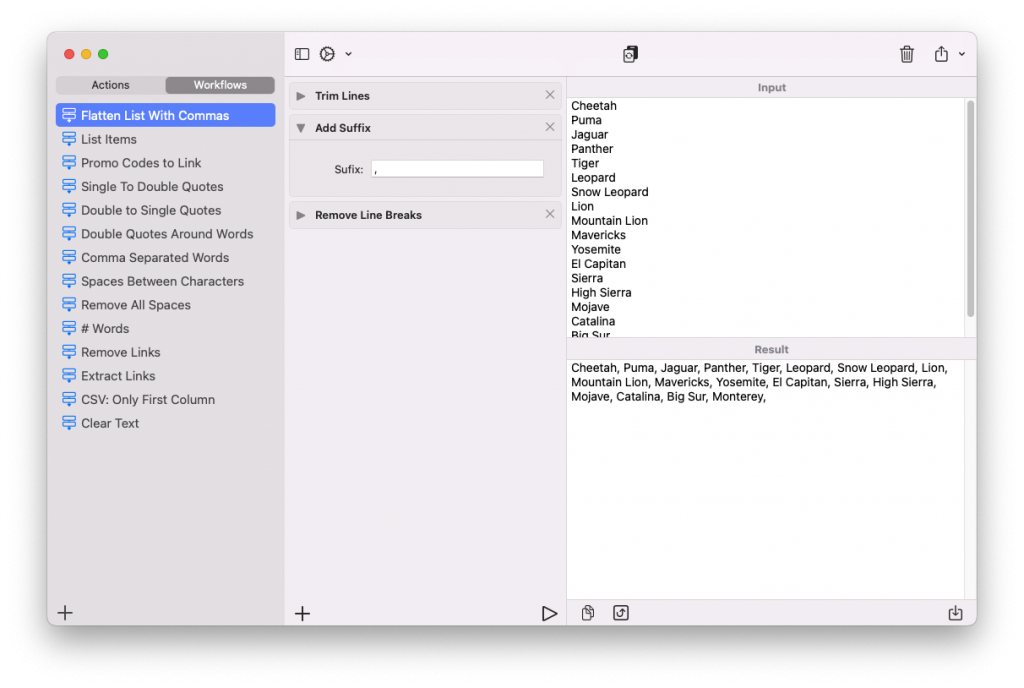Select CSV: Only First Column workflow
The image size is (1024, 688).
click(165, 399)
